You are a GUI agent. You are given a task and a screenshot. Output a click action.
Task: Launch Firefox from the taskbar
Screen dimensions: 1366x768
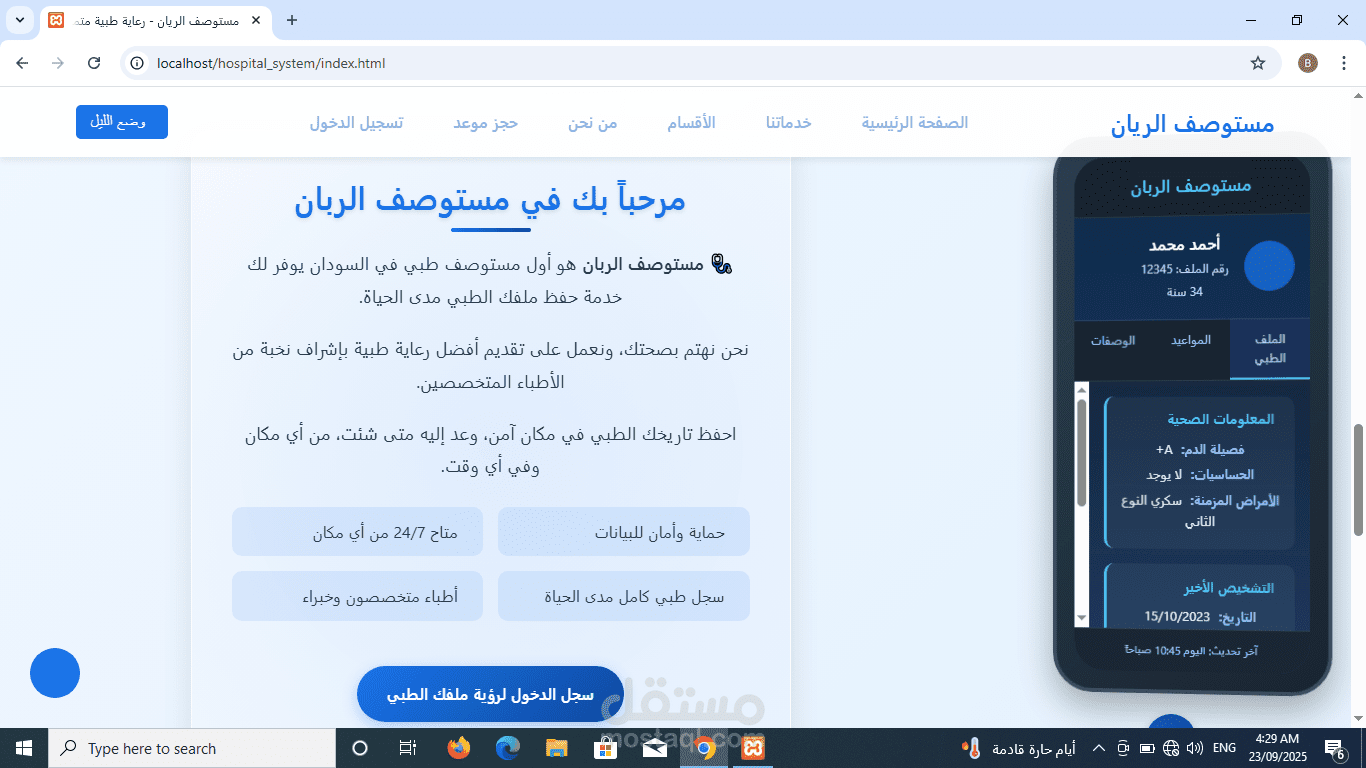[459, 747]
